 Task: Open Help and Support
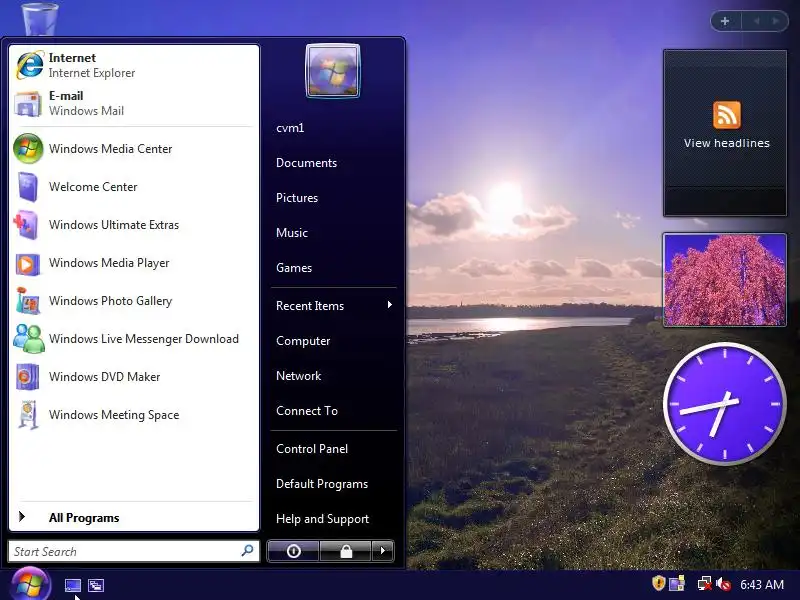[x=322, y=519]
